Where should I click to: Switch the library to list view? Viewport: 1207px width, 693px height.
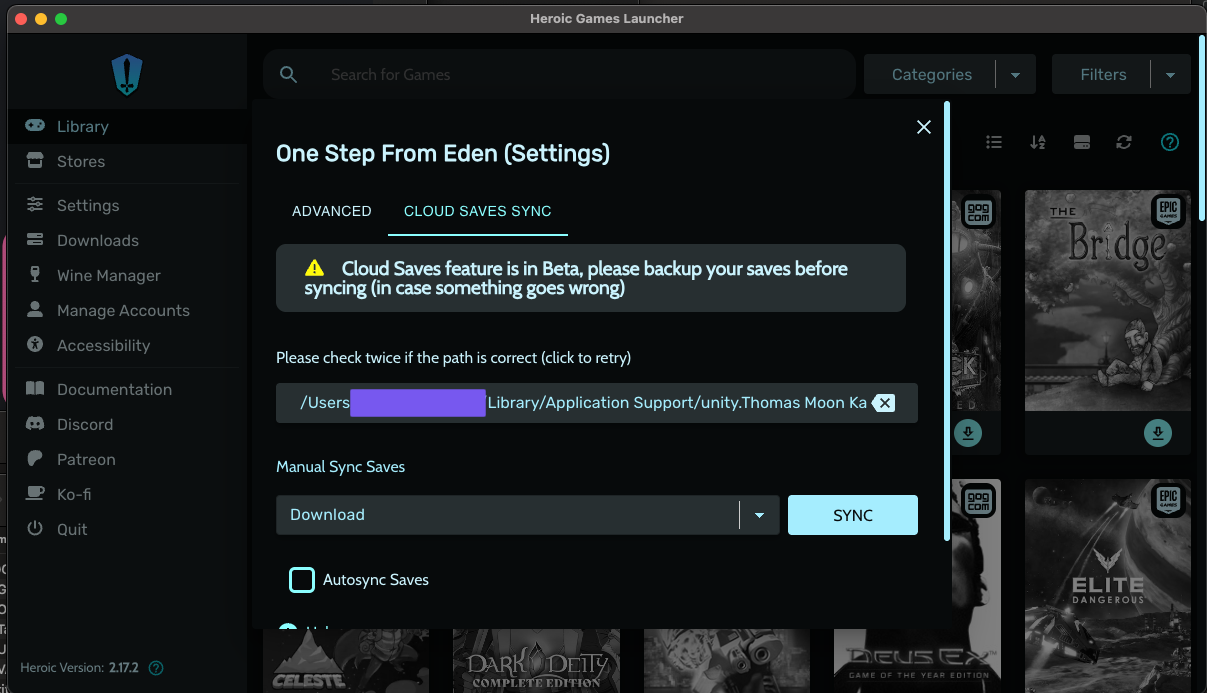pos(994,142)
